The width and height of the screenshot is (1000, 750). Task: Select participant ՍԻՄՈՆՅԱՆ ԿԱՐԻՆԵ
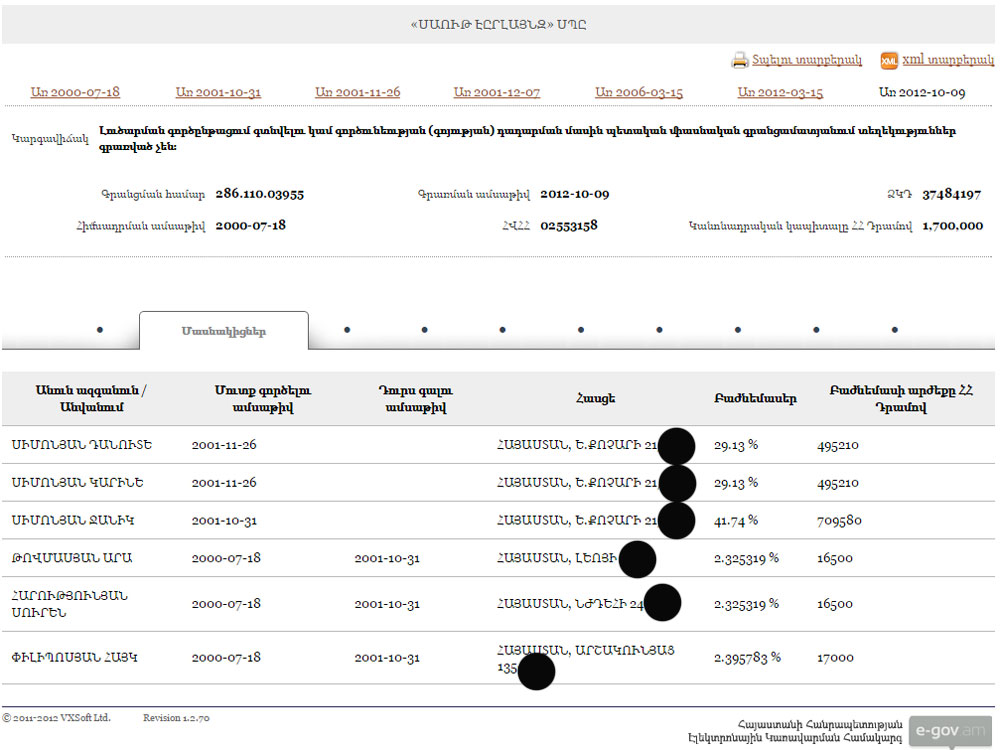pos(77,482)
